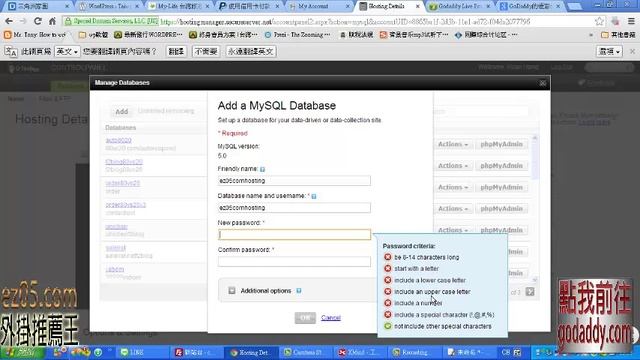The width and height of the screenshot is (640, 360).
Task: Click the Windows Start button
Action: tap(21, 352)
